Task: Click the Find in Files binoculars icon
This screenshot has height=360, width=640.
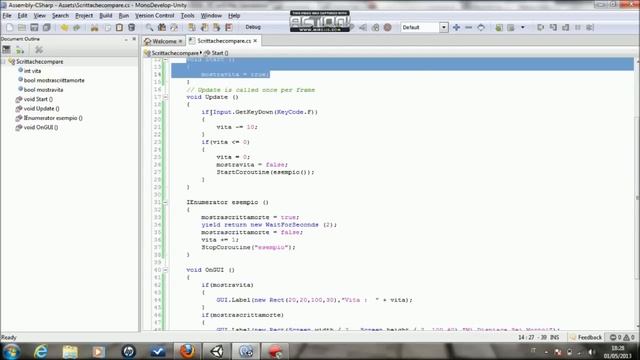Action: tap(162, 27)
